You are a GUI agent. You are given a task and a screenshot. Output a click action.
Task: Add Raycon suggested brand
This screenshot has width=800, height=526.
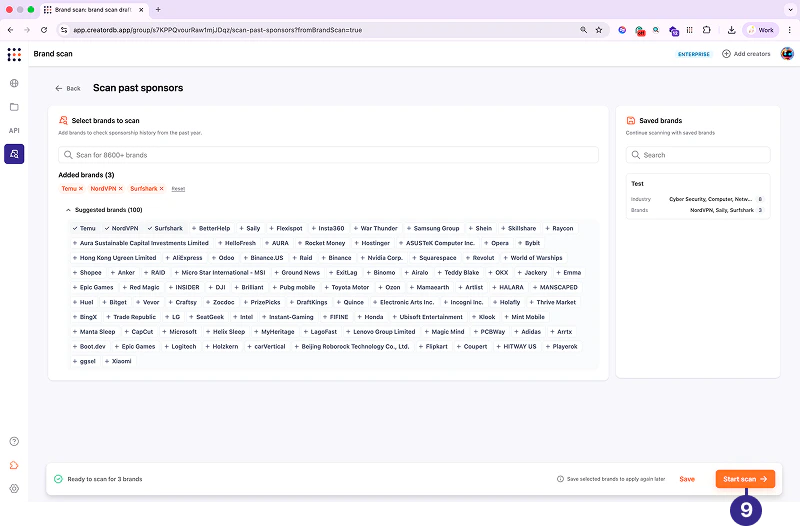pos(560,228)
